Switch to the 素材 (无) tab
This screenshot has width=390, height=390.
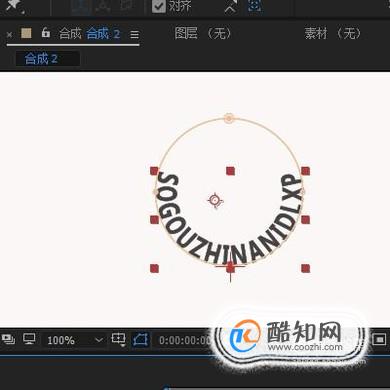click(x=332, y=33)
